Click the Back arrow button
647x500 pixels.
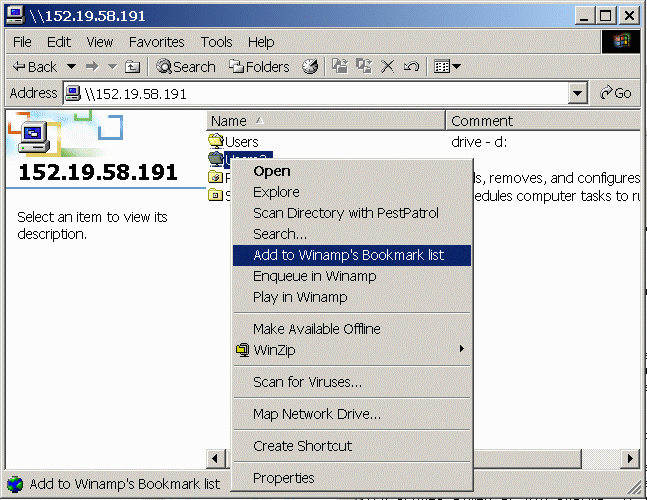tap(34, 66)
